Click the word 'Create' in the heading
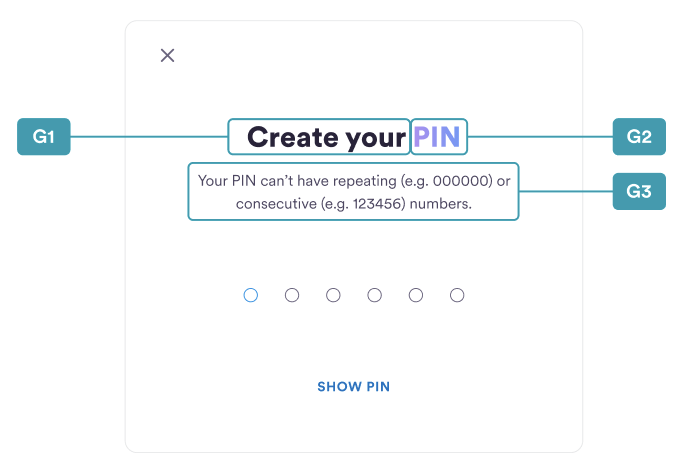This screenshot has height=474, width=682. 293,137
